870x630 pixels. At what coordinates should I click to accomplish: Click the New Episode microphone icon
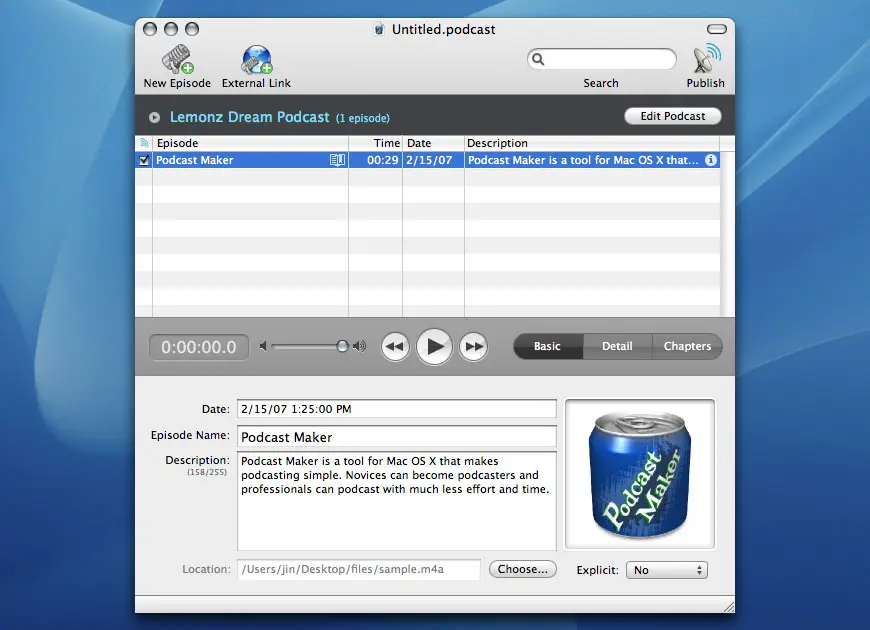point(178,59)
